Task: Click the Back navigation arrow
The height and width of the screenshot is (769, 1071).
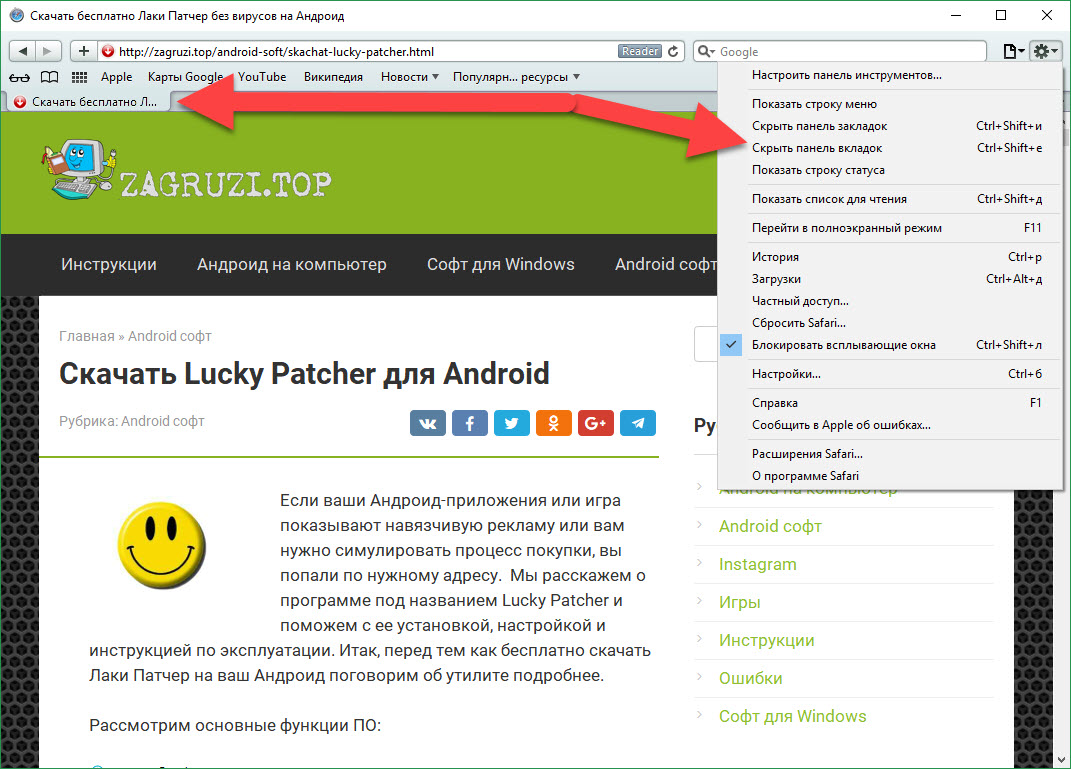Action: pos(23,51)
